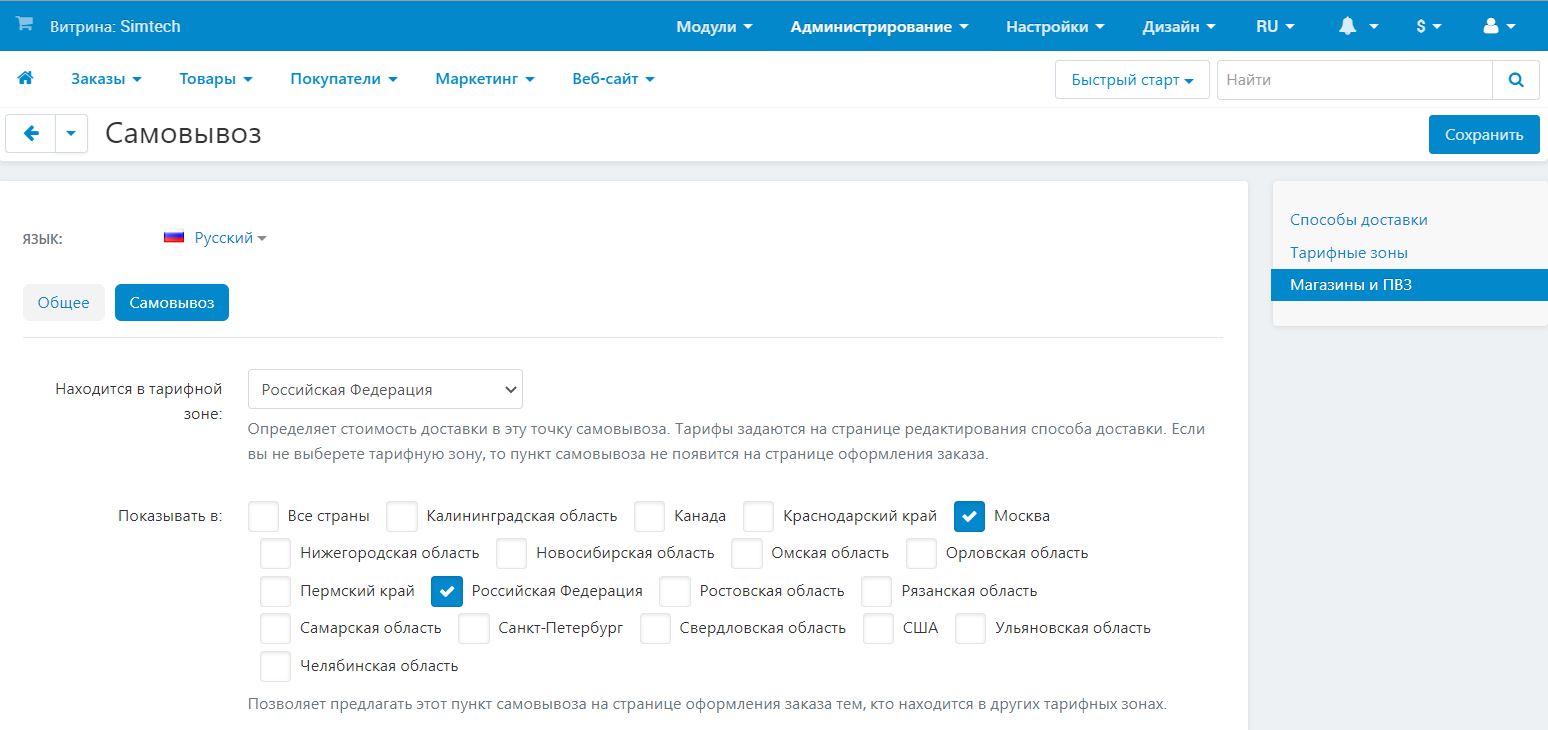Click the Найти search input field

[1354, 80]
